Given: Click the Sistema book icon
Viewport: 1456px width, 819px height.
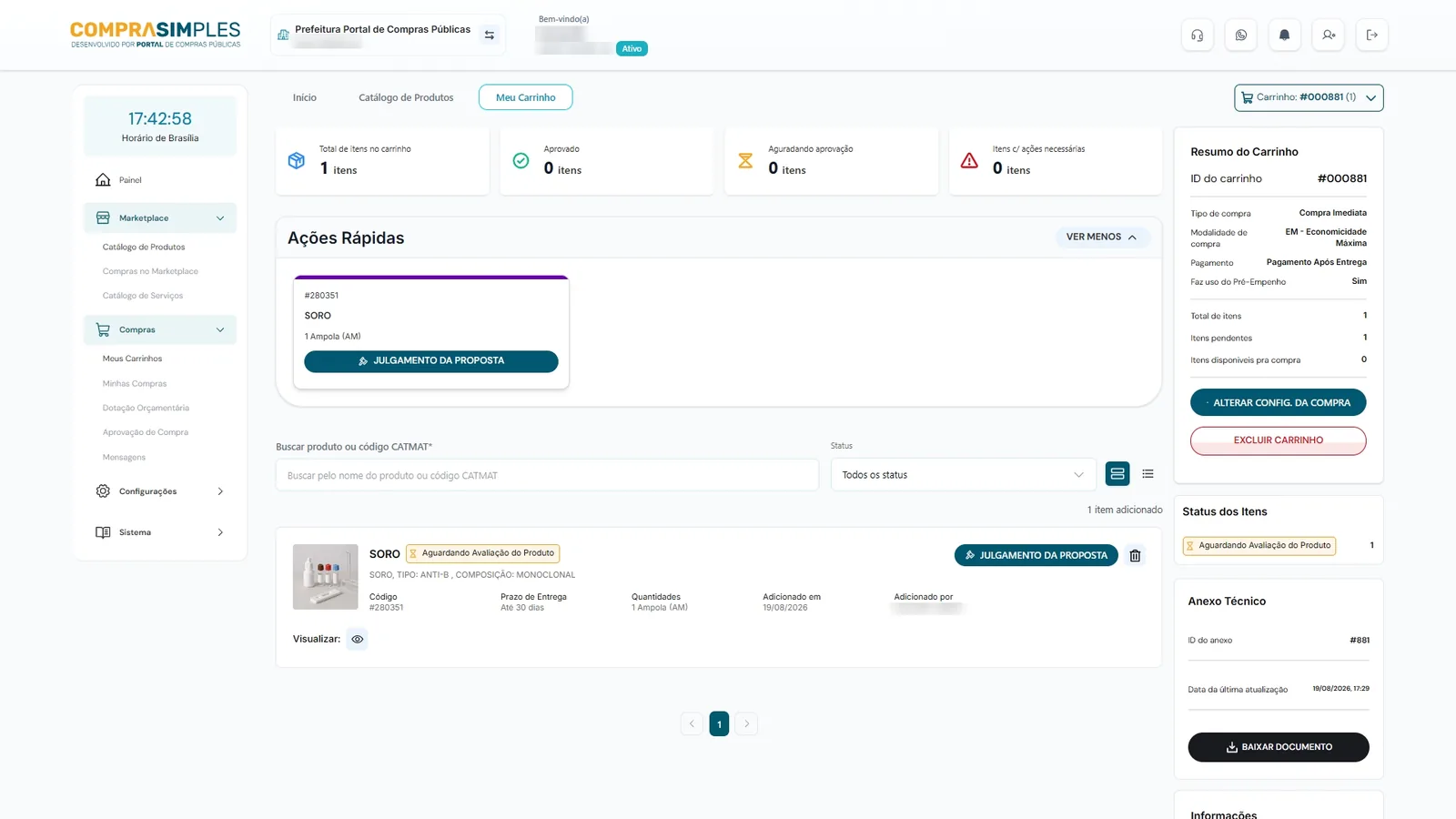Looking at the screenshot, I should 103,532.
